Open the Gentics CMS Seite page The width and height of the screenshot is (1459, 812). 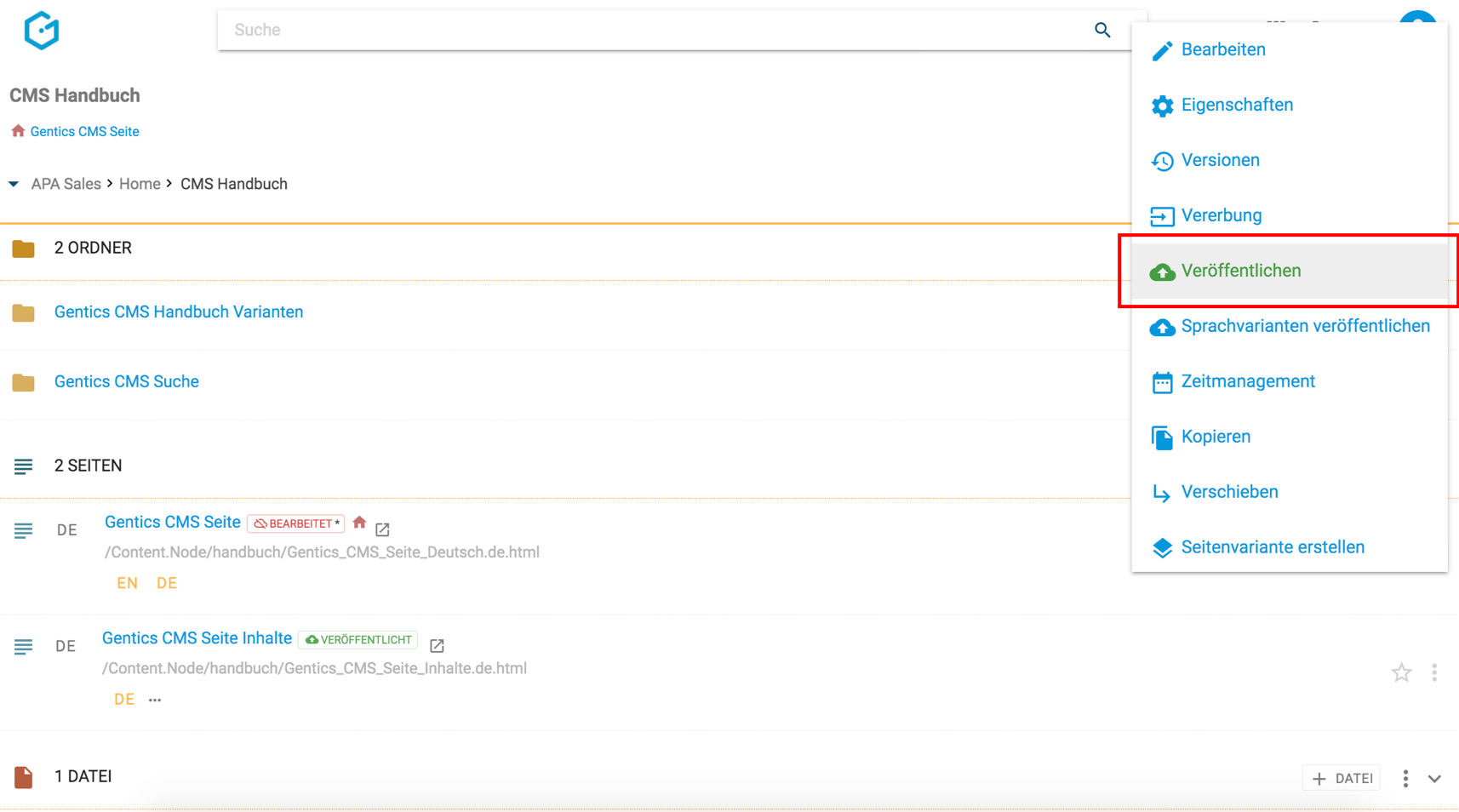click(x=173, y=522)
